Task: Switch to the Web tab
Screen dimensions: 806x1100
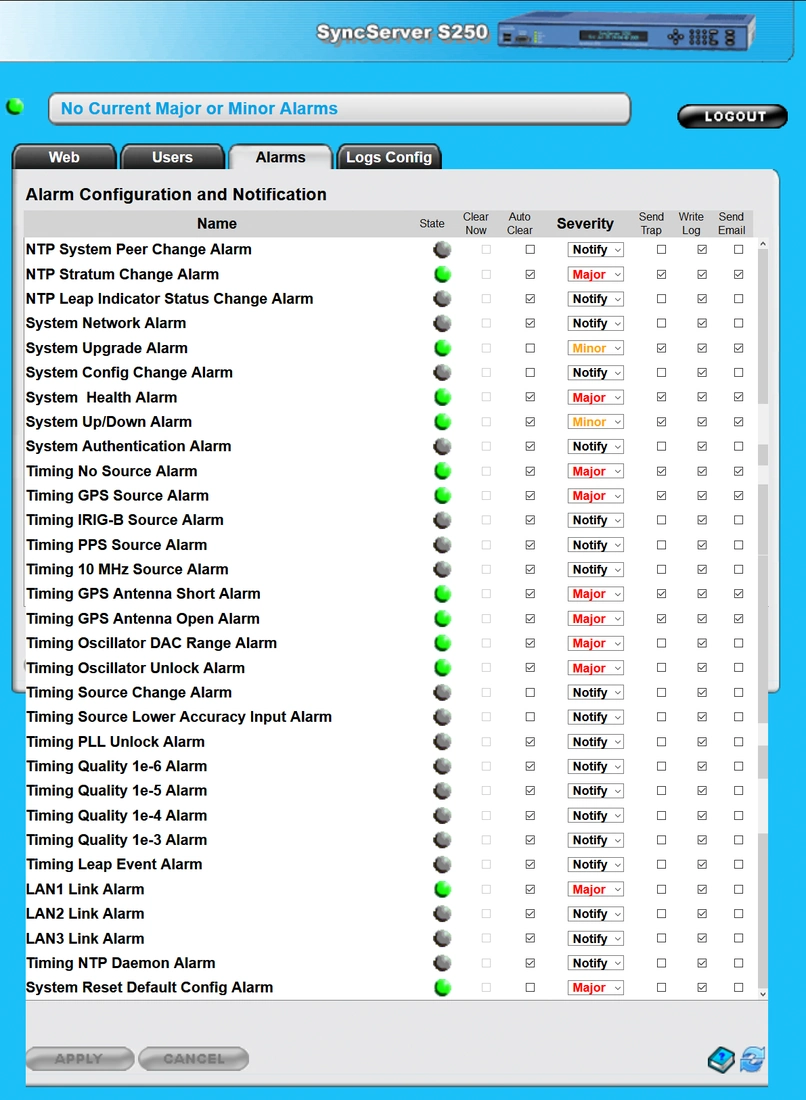Action: [x=64, y=157]
